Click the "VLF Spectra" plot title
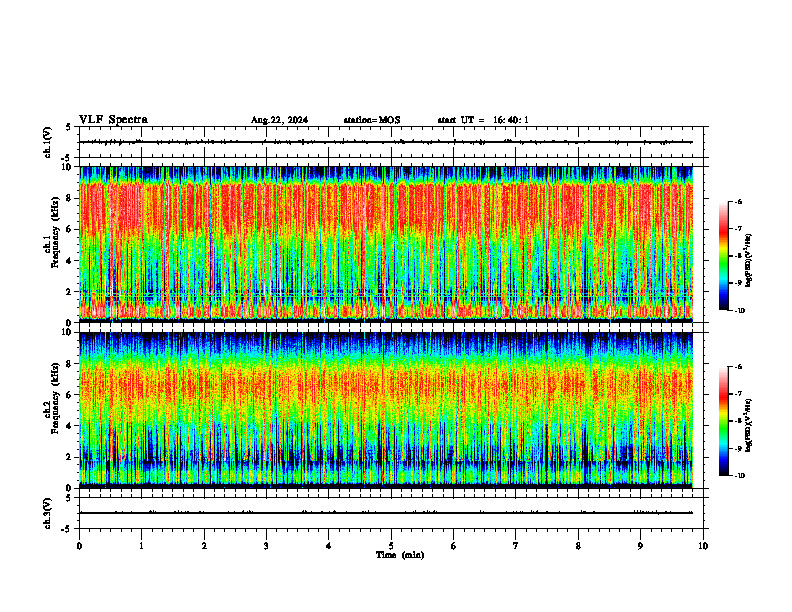The image size is (792, 612). coord(113,120)
